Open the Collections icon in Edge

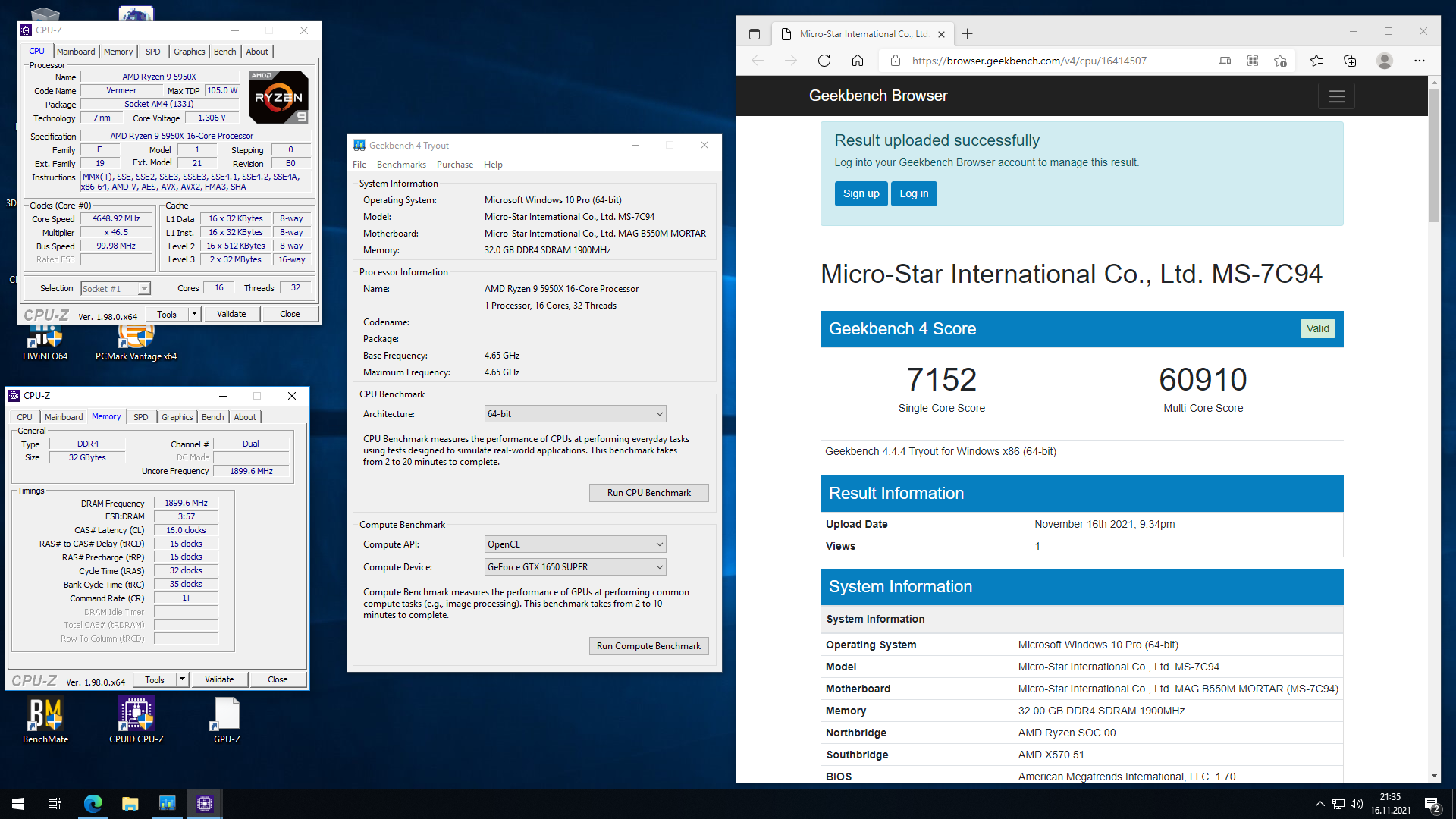tap(1350, 61)
